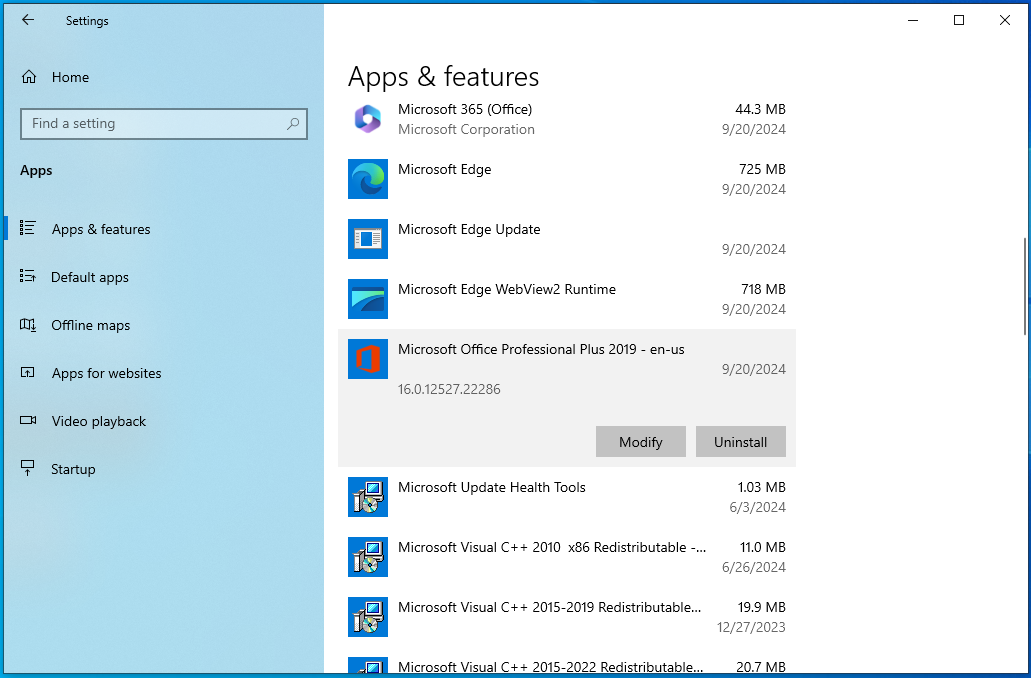
Task: Click the Apps & features sidebar icon
Action: 28,228
